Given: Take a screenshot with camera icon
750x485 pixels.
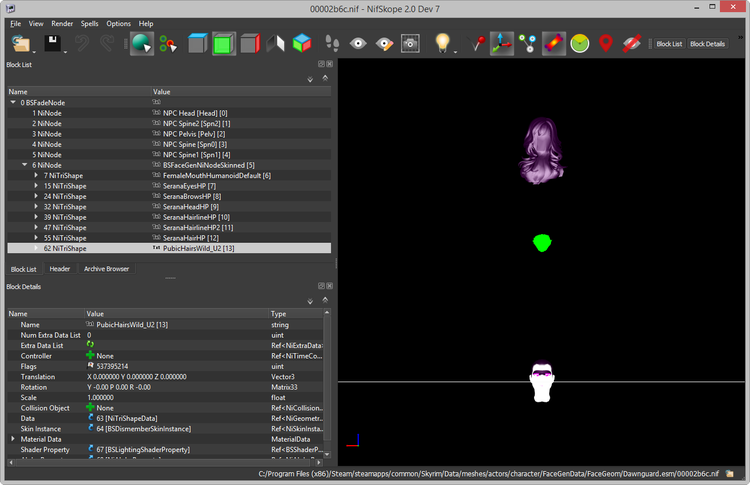Looking at the screenshot, I should click(x=410, y=44).
